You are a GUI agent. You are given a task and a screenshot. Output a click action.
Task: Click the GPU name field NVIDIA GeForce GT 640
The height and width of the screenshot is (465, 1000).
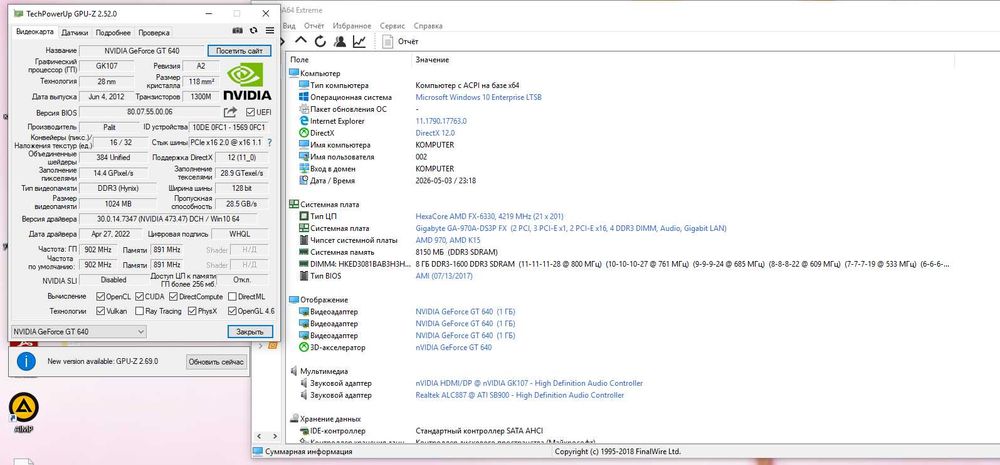click(141, 50)
